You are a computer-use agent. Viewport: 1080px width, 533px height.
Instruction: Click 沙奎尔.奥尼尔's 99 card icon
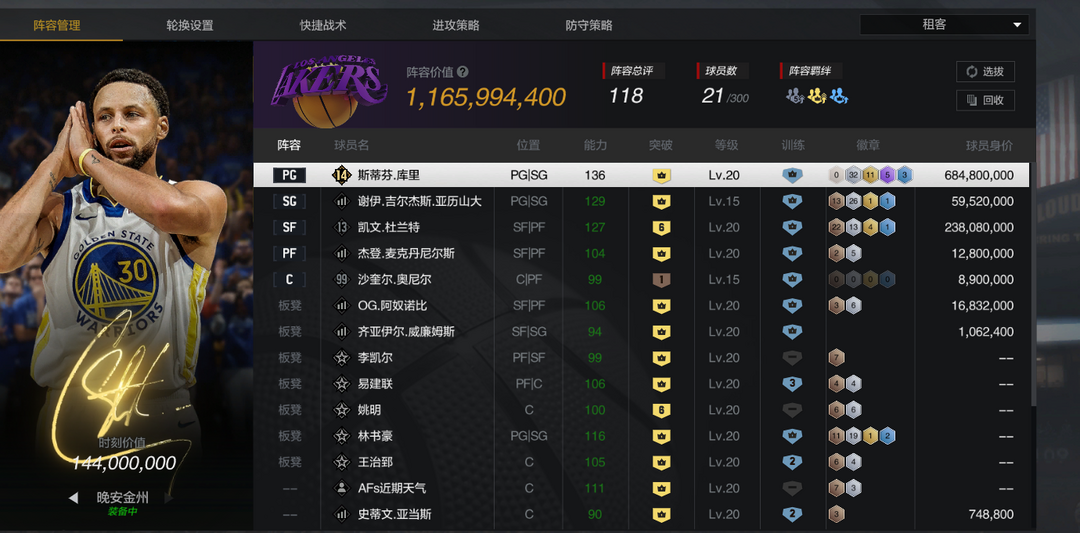[x=341, y=280]
